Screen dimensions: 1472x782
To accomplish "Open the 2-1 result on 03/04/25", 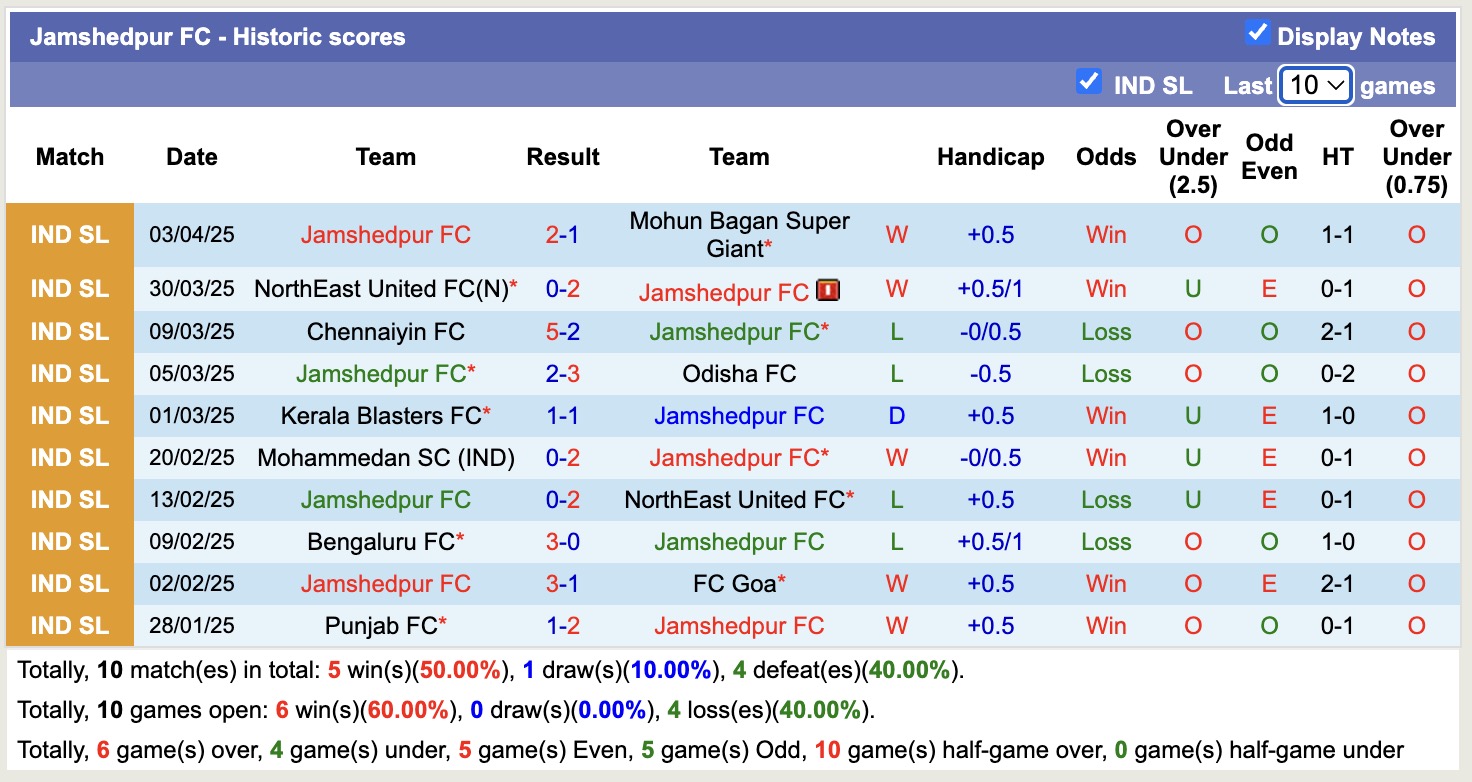I will point(563,235).
